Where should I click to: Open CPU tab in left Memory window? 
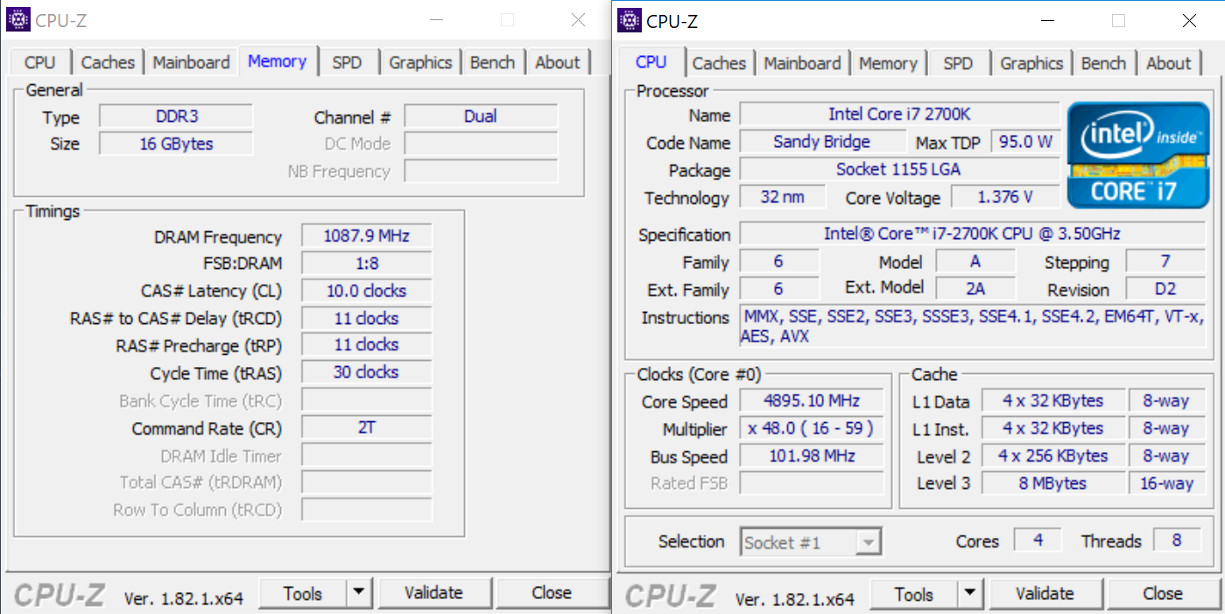point(40,62)
